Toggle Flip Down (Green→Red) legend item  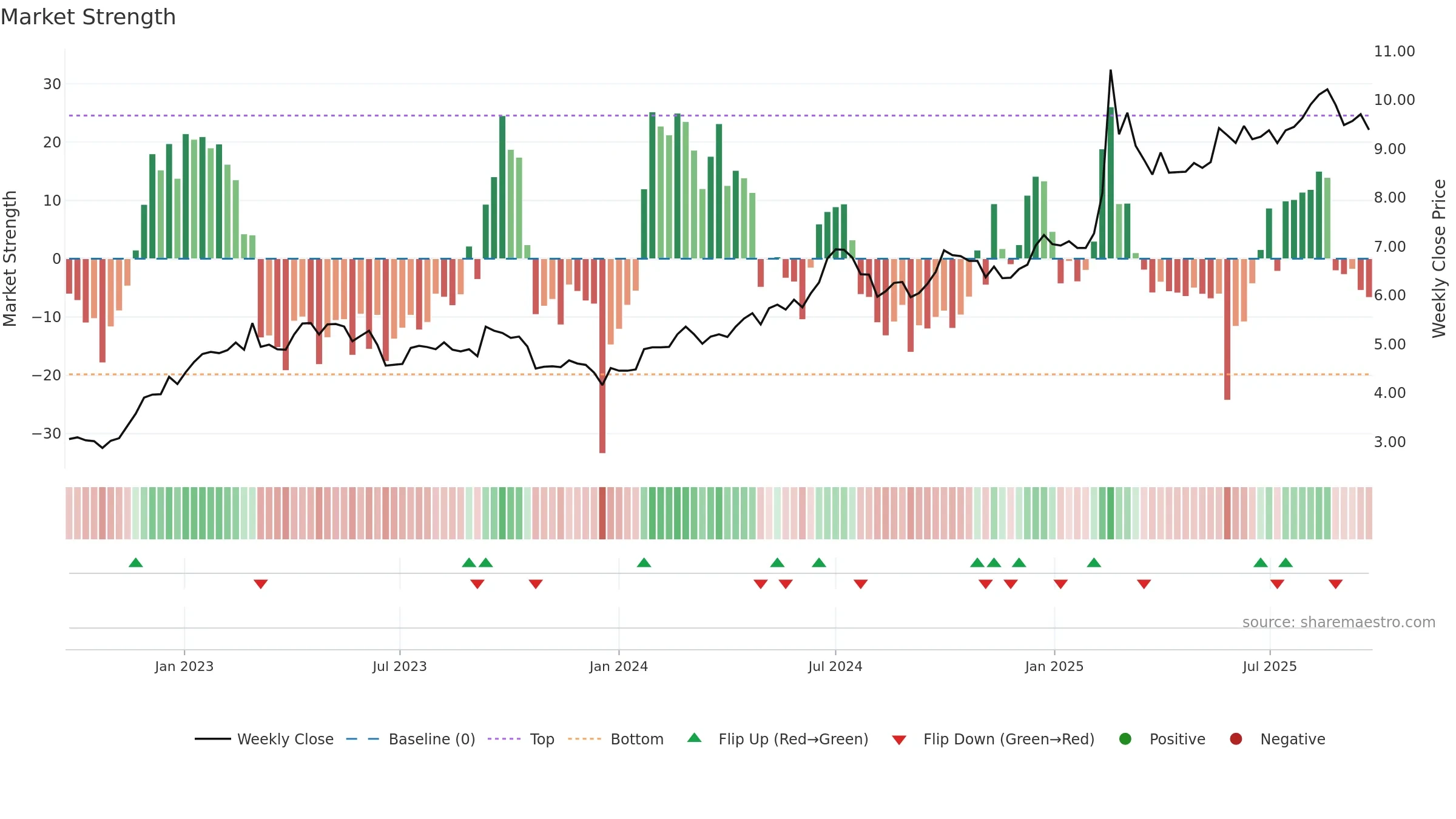[x=993, y=739]
